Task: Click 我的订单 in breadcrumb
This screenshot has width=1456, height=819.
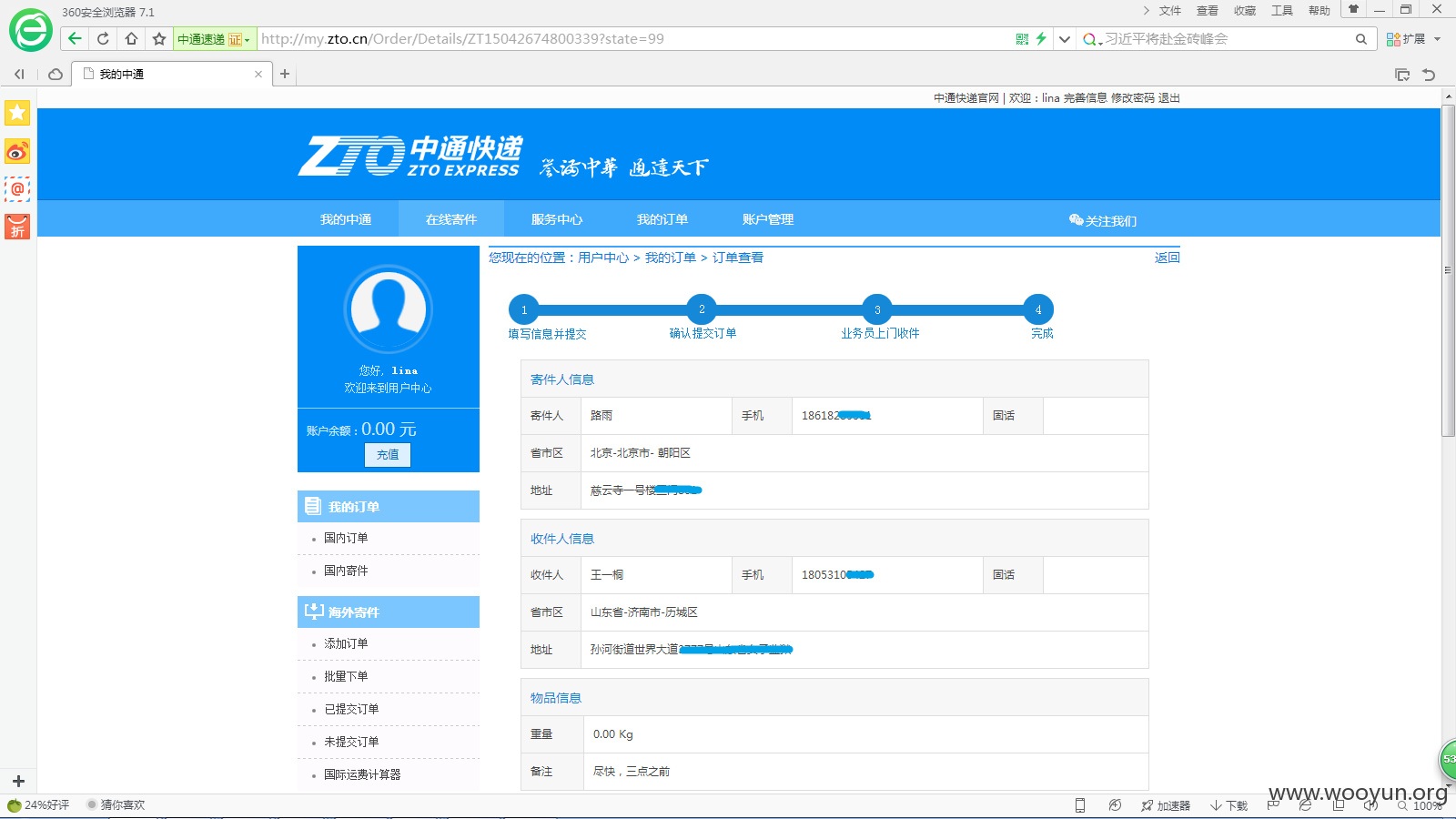Action: [x=671, y=258]
